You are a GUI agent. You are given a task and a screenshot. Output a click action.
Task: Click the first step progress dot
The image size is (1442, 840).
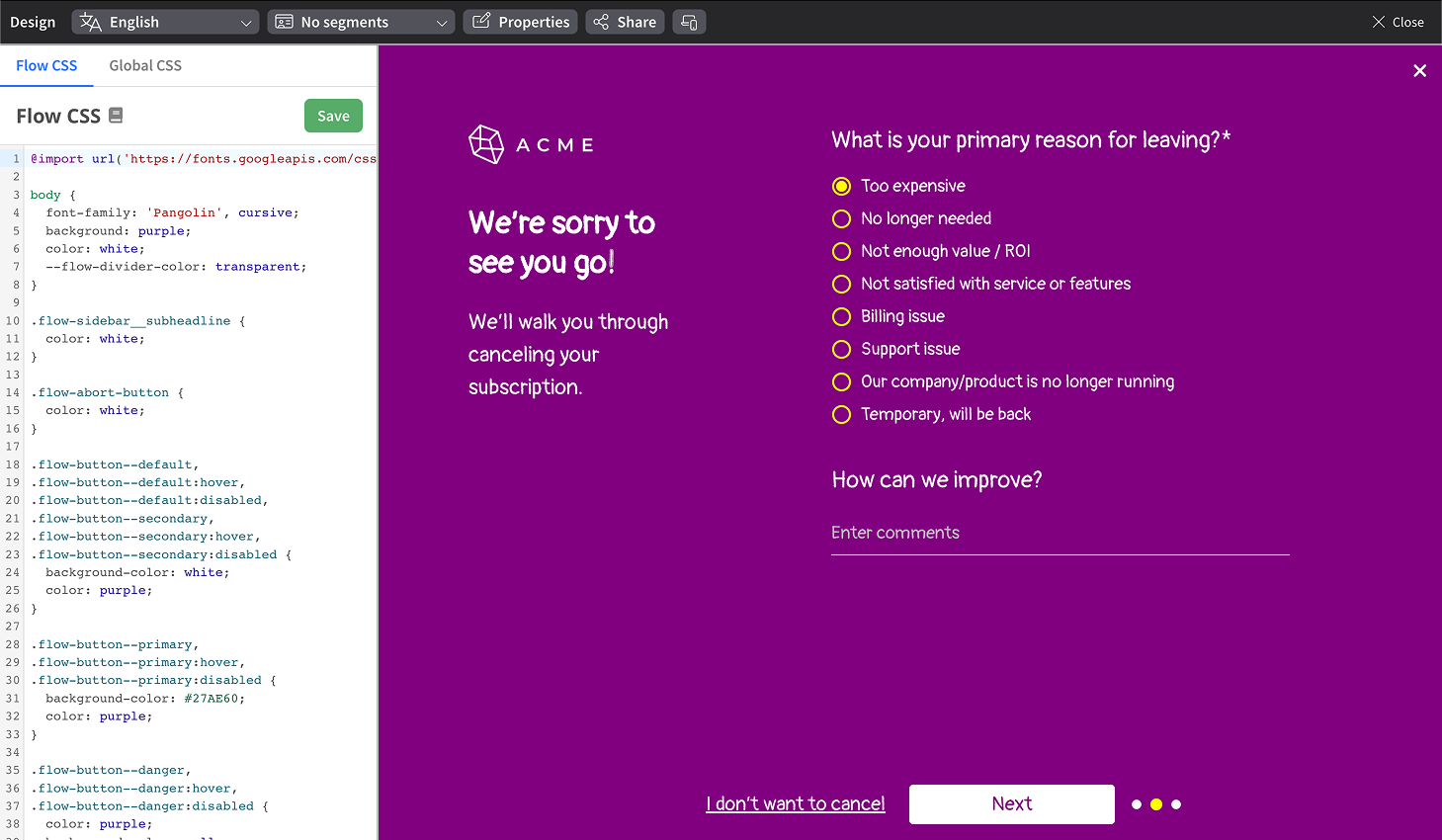1137,804
